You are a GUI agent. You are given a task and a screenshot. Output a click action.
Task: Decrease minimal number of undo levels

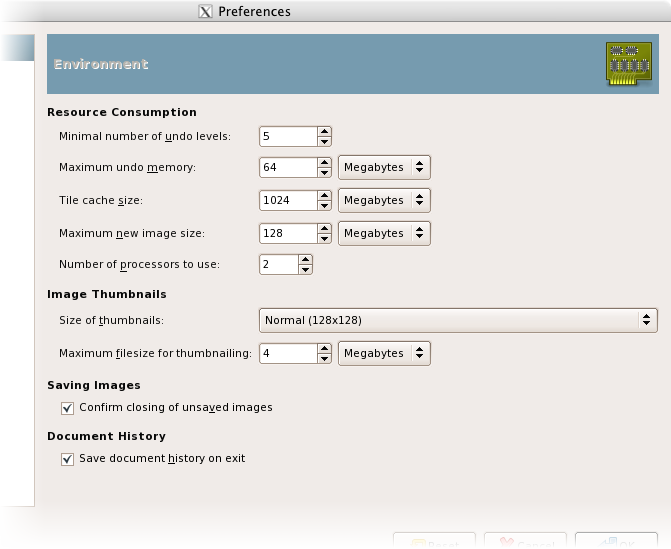click(x=324, y=141)
